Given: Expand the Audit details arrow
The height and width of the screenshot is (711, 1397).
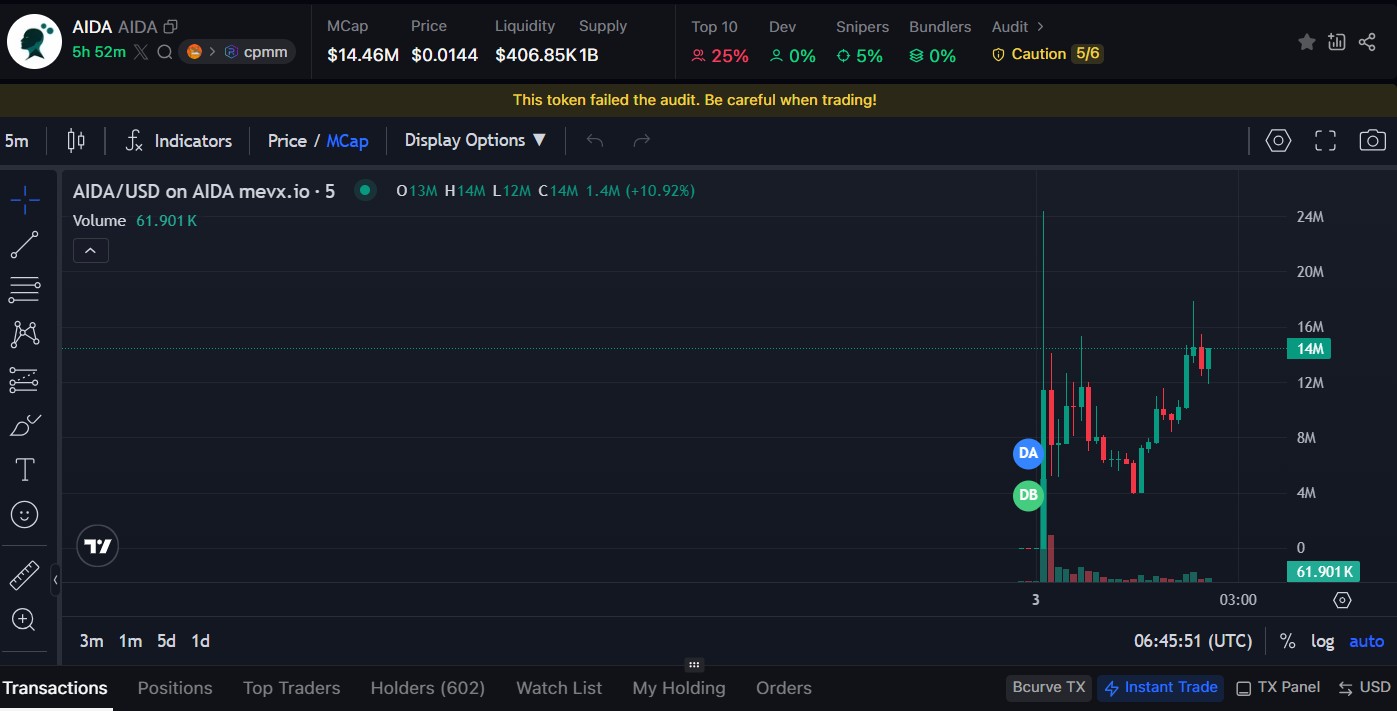Looking at the screenshot, I should tap(1040, 27).
